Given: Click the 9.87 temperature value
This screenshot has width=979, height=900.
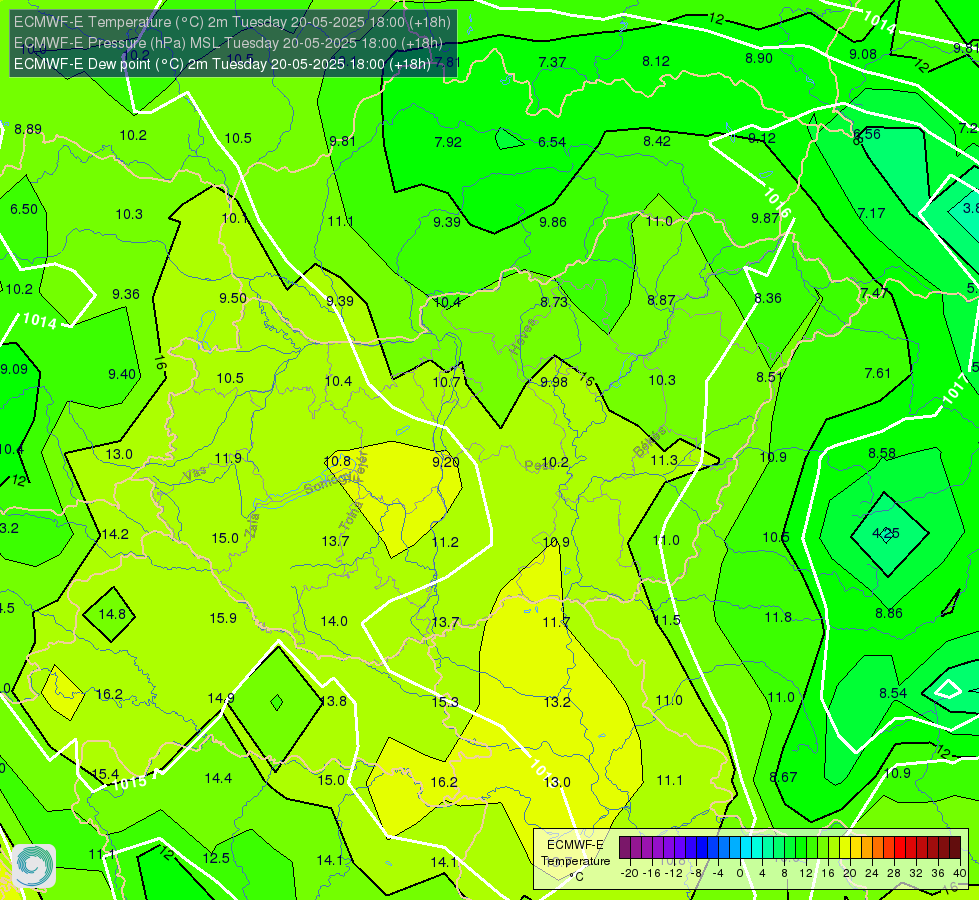Looking at the screenshot, I should point(765,218).
